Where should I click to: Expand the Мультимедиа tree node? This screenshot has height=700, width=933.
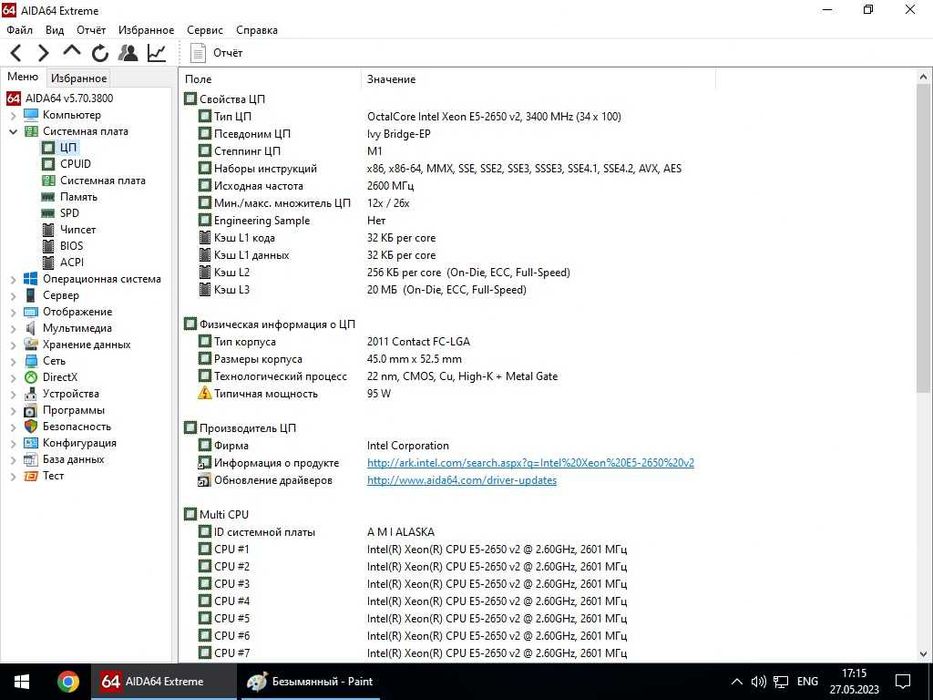(13, 328)
